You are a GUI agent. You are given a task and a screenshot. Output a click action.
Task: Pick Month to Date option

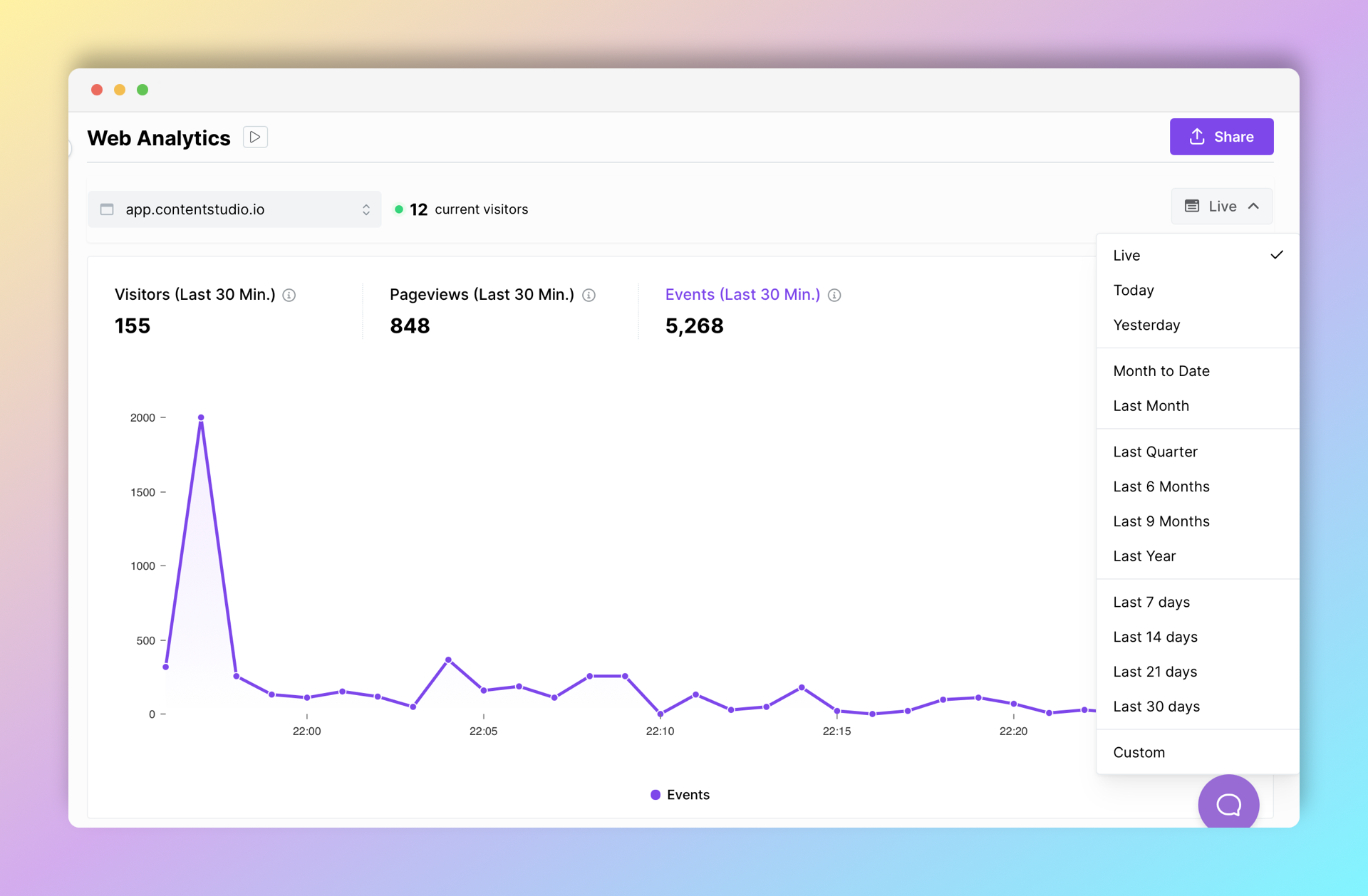[x=1161, y=370]
